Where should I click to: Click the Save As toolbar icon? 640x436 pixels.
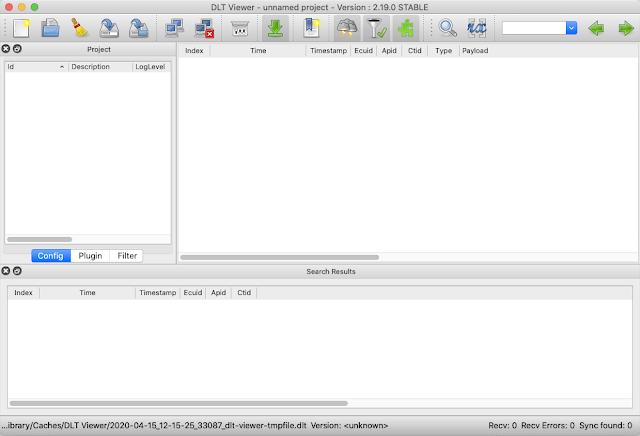(x=109, y=28)
